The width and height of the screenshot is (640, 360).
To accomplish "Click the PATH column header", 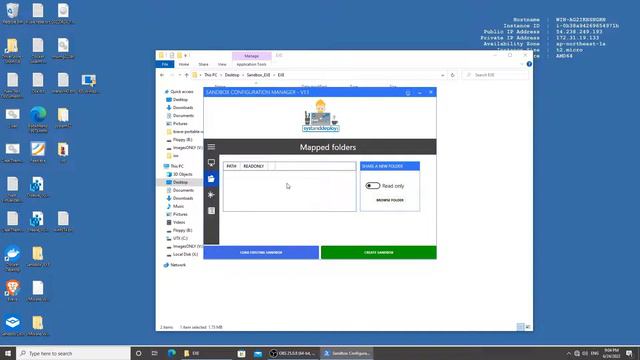I will (231, 166).
